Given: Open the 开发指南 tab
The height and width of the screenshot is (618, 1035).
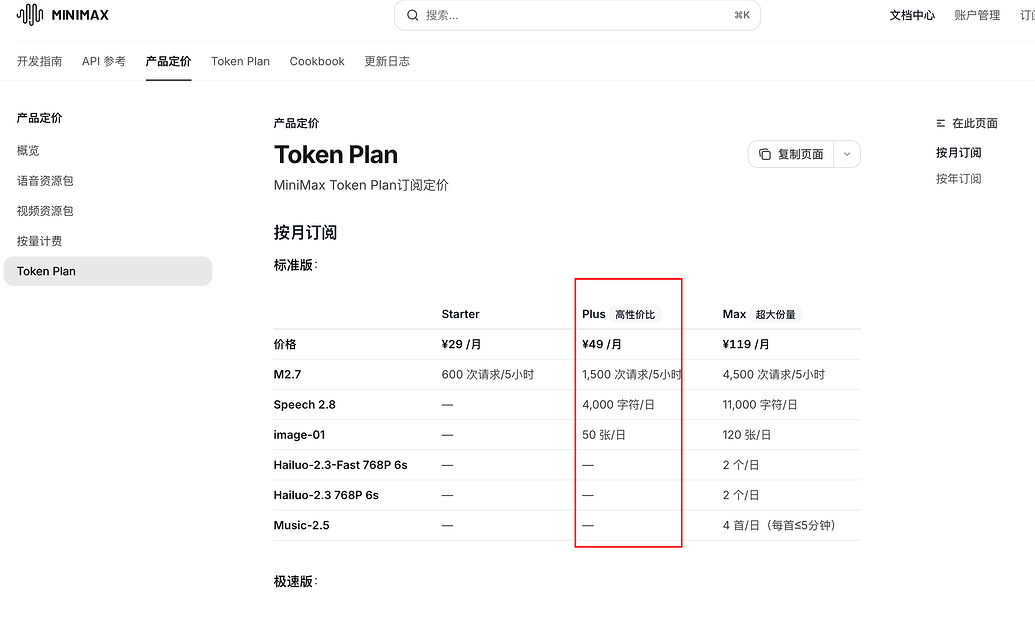Looking at the screenshot, I should [x=40, y=61].
